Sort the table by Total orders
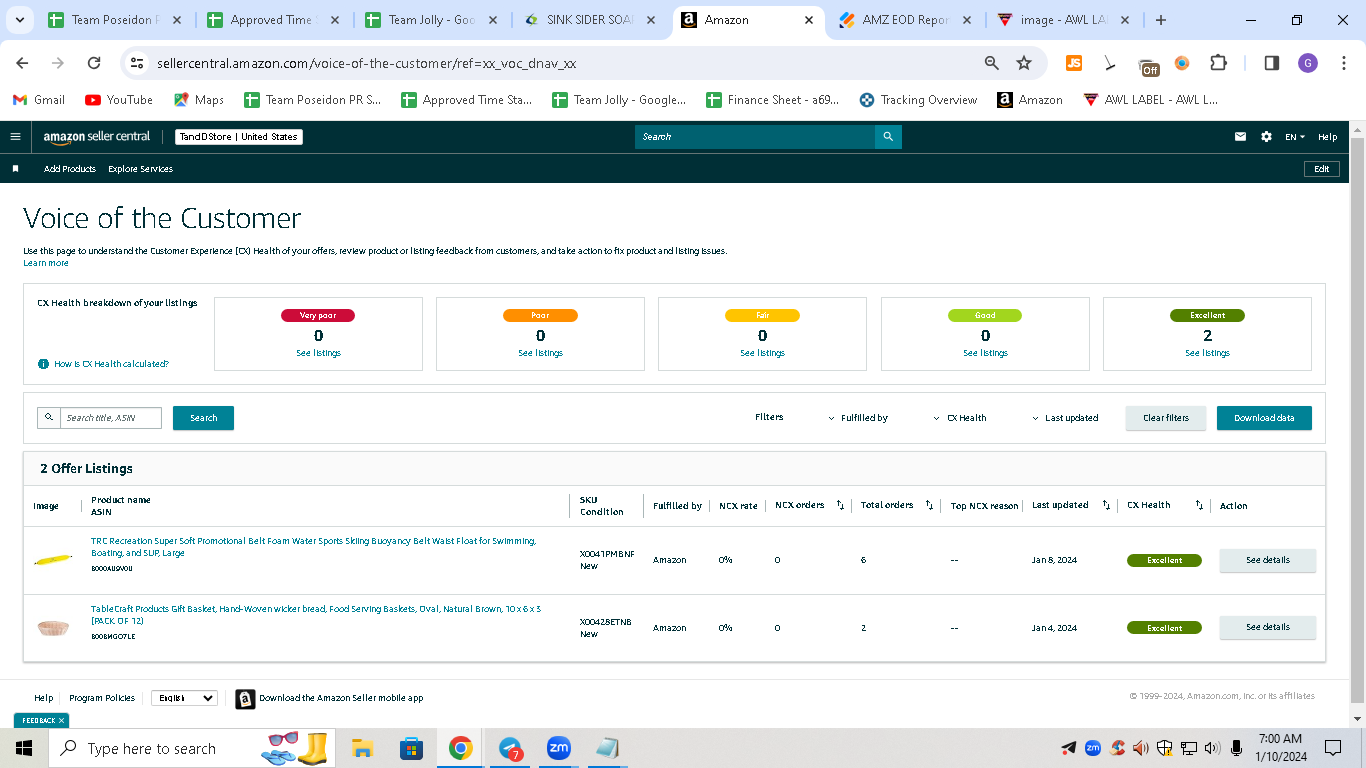This screenshot has width=1366, height=768. pos(929,505)
